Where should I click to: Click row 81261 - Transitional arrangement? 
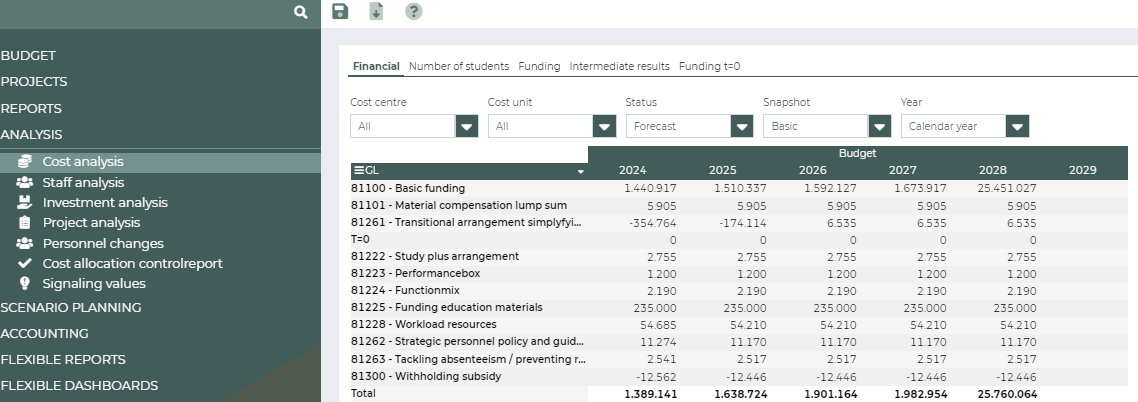point(466,223)
